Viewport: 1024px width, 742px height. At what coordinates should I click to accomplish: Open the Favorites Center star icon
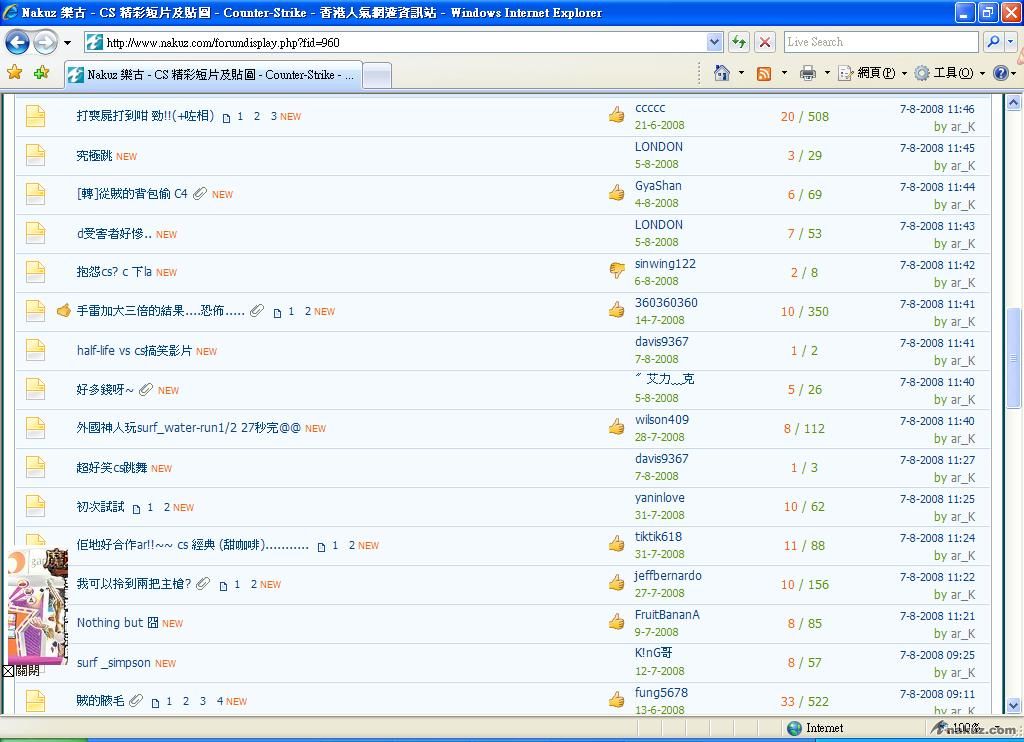(14, 73)
